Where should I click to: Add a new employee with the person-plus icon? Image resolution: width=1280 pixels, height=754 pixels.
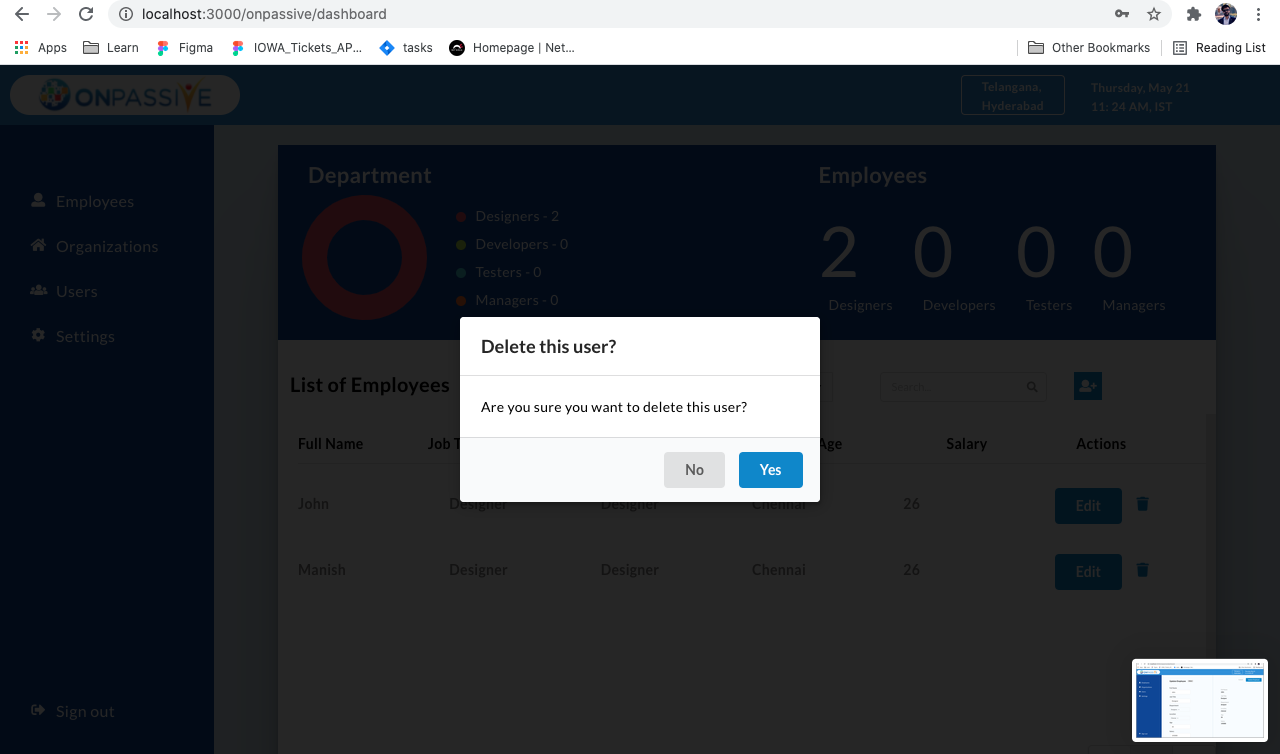coord(1087,385)
